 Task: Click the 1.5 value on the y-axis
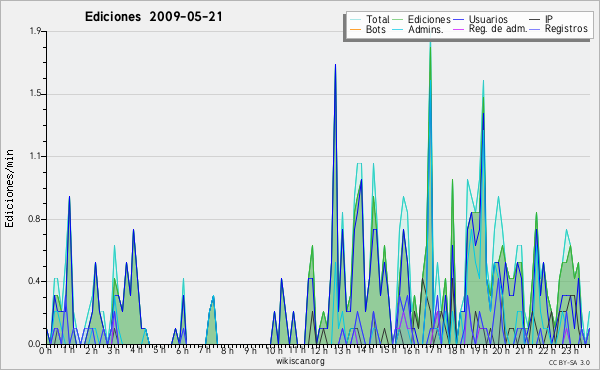(x=35, y=94)
